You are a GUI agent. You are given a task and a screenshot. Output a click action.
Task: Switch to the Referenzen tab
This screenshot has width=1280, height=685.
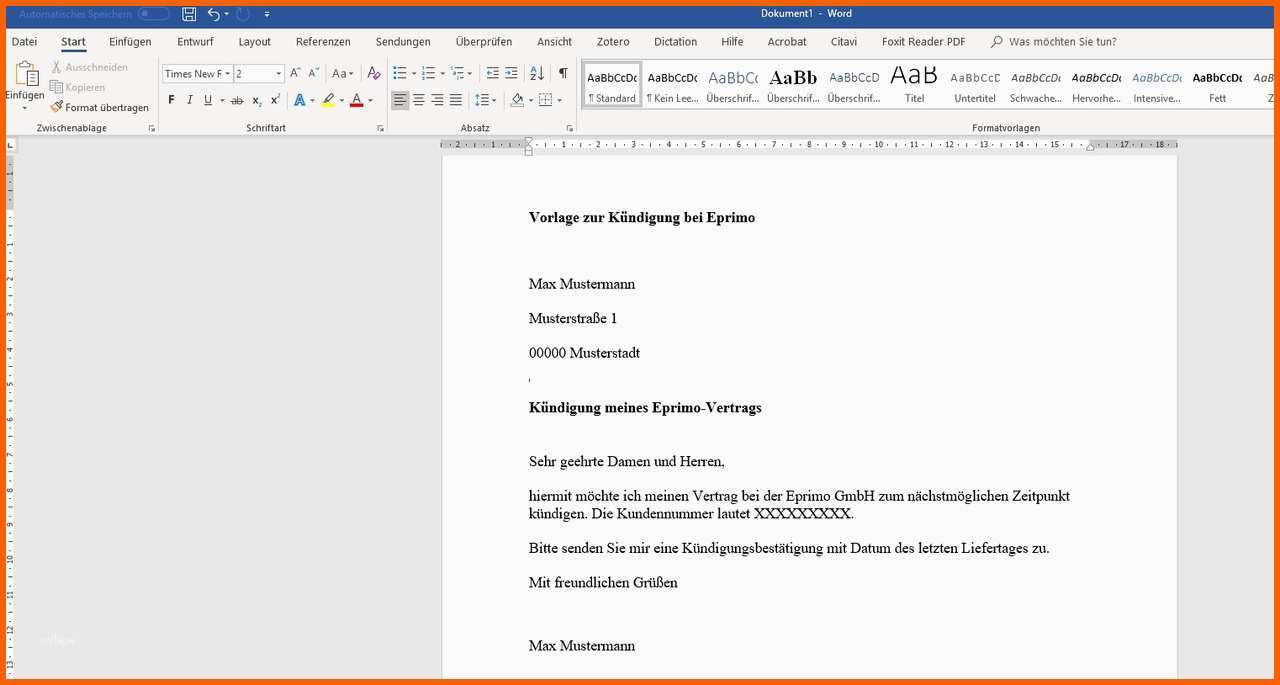point(323,42)
